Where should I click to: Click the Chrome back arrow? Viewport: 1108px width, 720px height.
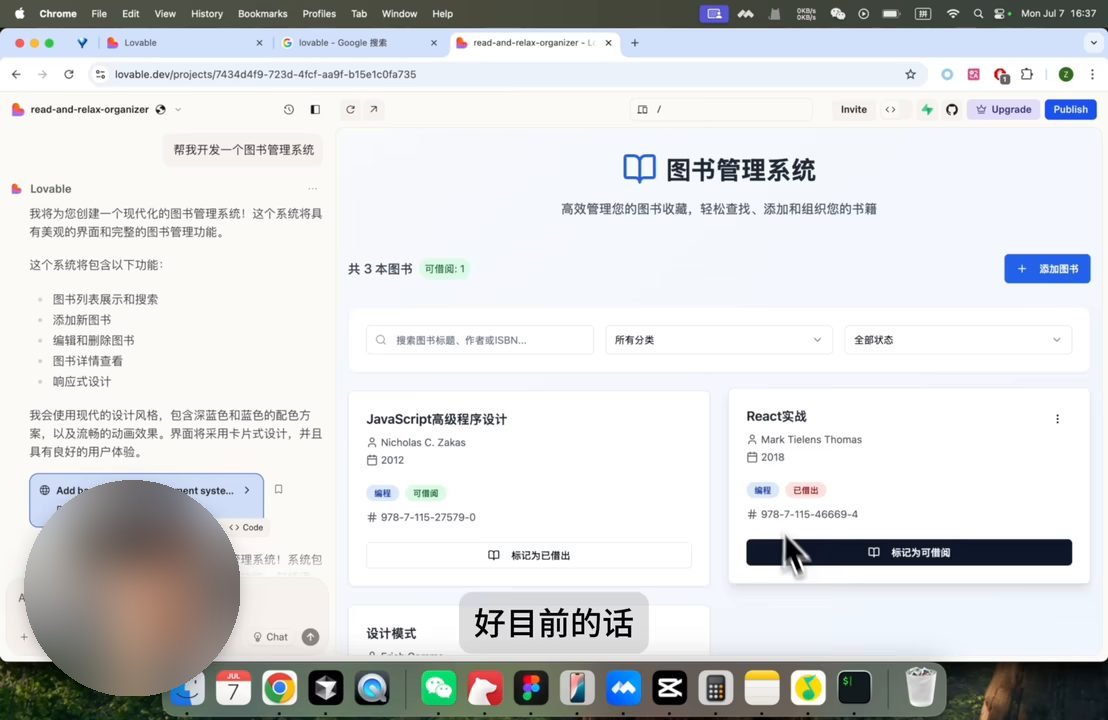point(16,74)
